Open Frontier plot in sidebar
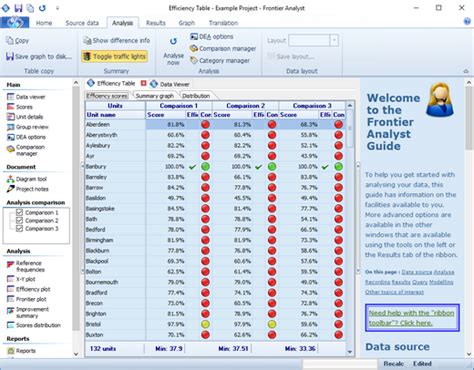Image resolution: width=474 pixels, height=370 pixels. pos(27,299)
